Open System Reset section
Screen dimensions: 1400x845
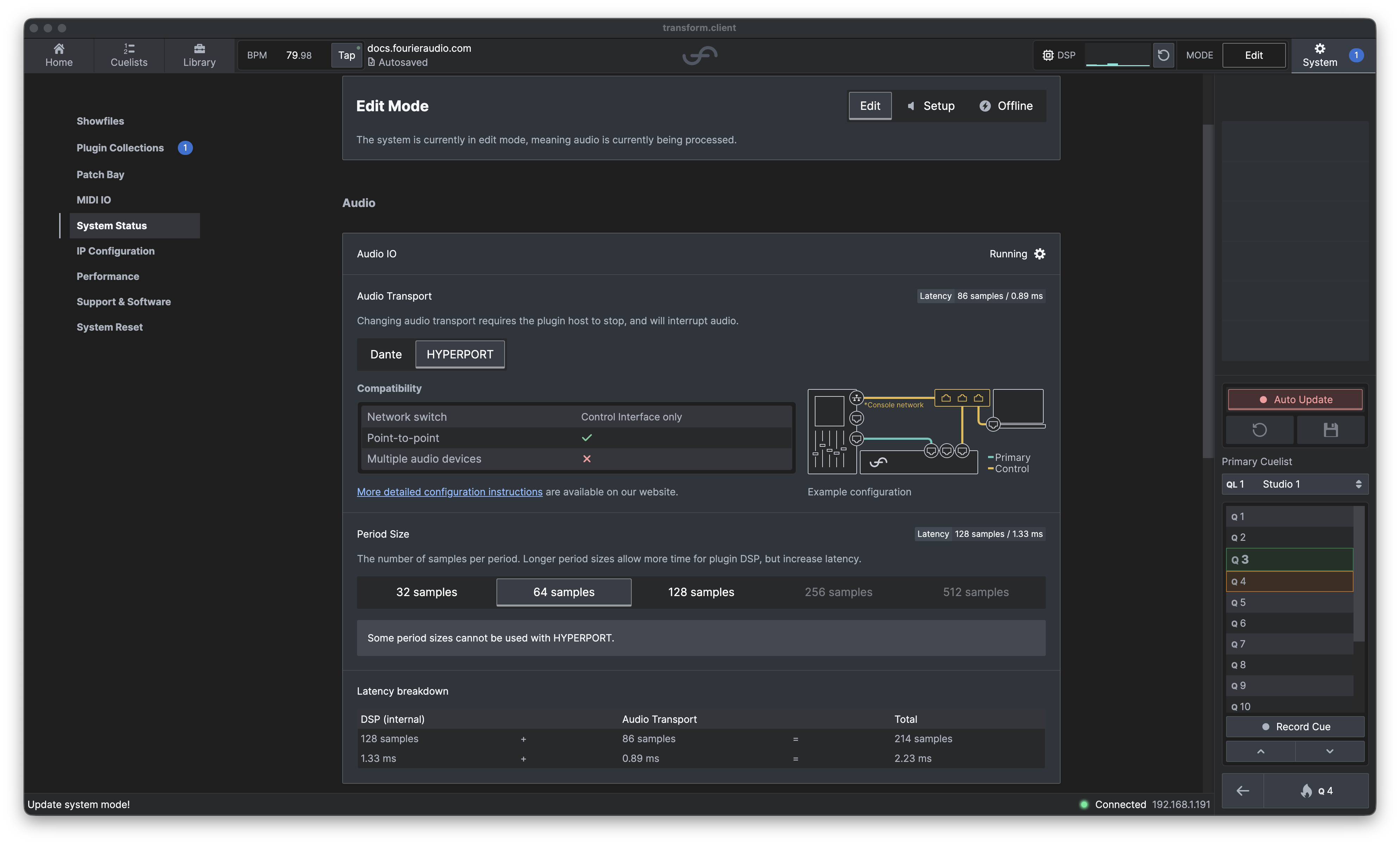[110, 327]
